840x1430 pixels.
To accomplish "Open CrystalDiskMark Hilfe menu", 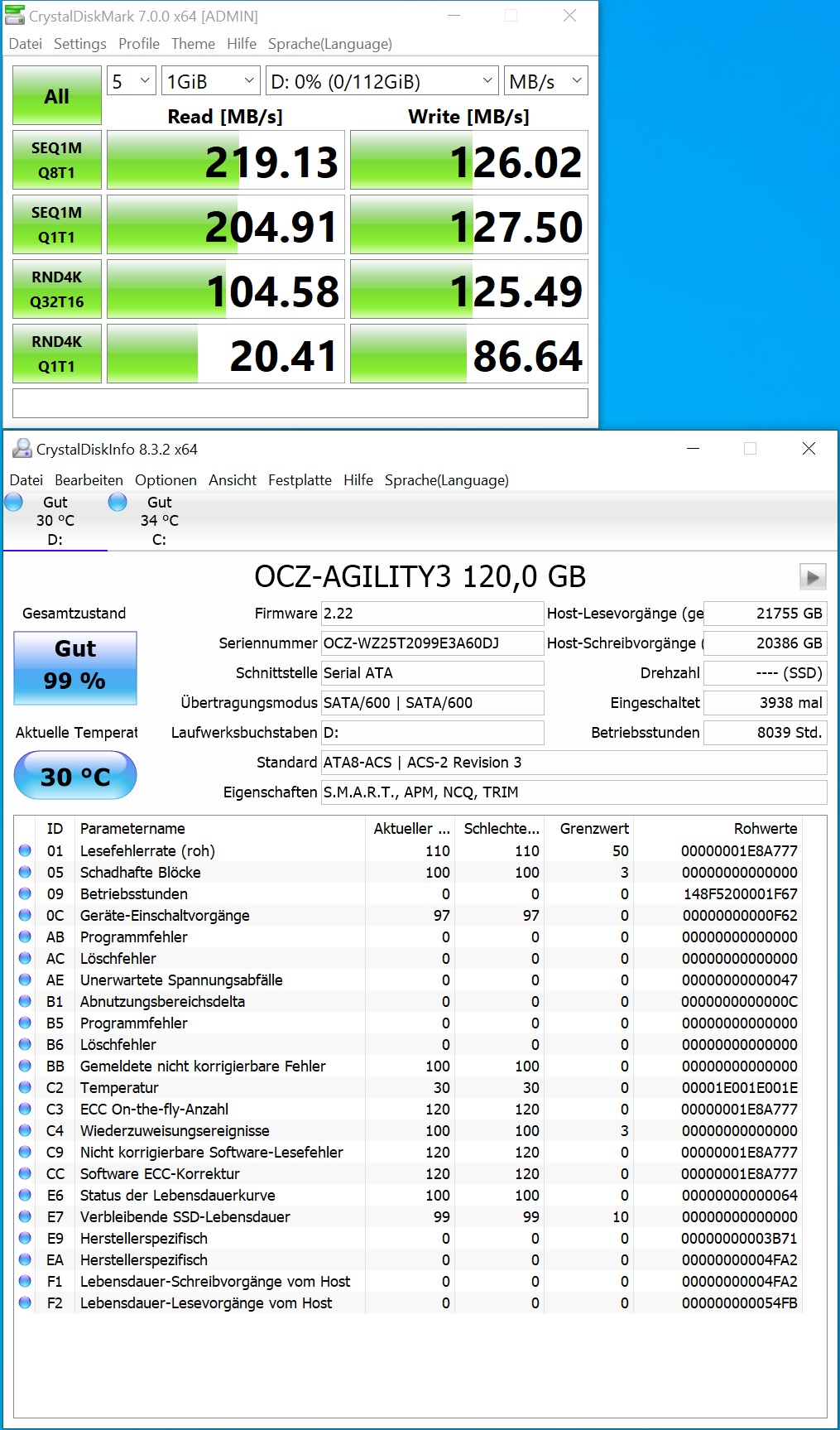I will coord(242,44).
